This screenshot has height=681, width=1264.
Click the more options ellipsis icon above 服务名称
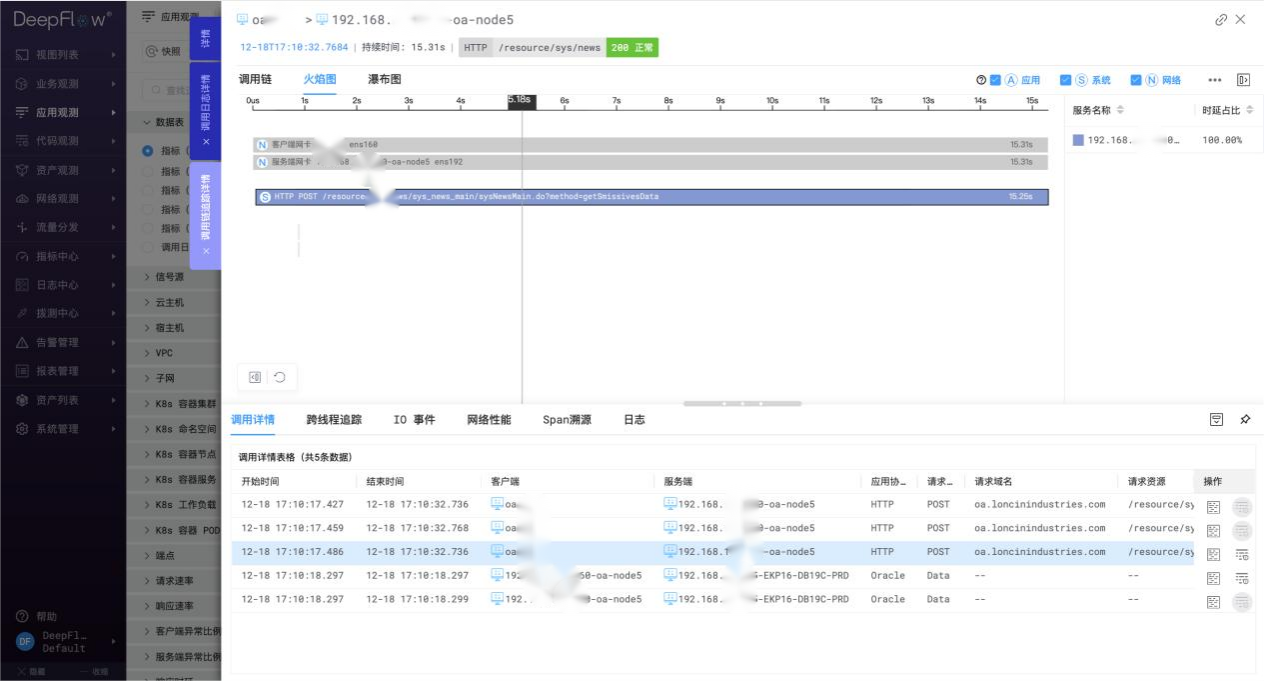[1214, 80]
